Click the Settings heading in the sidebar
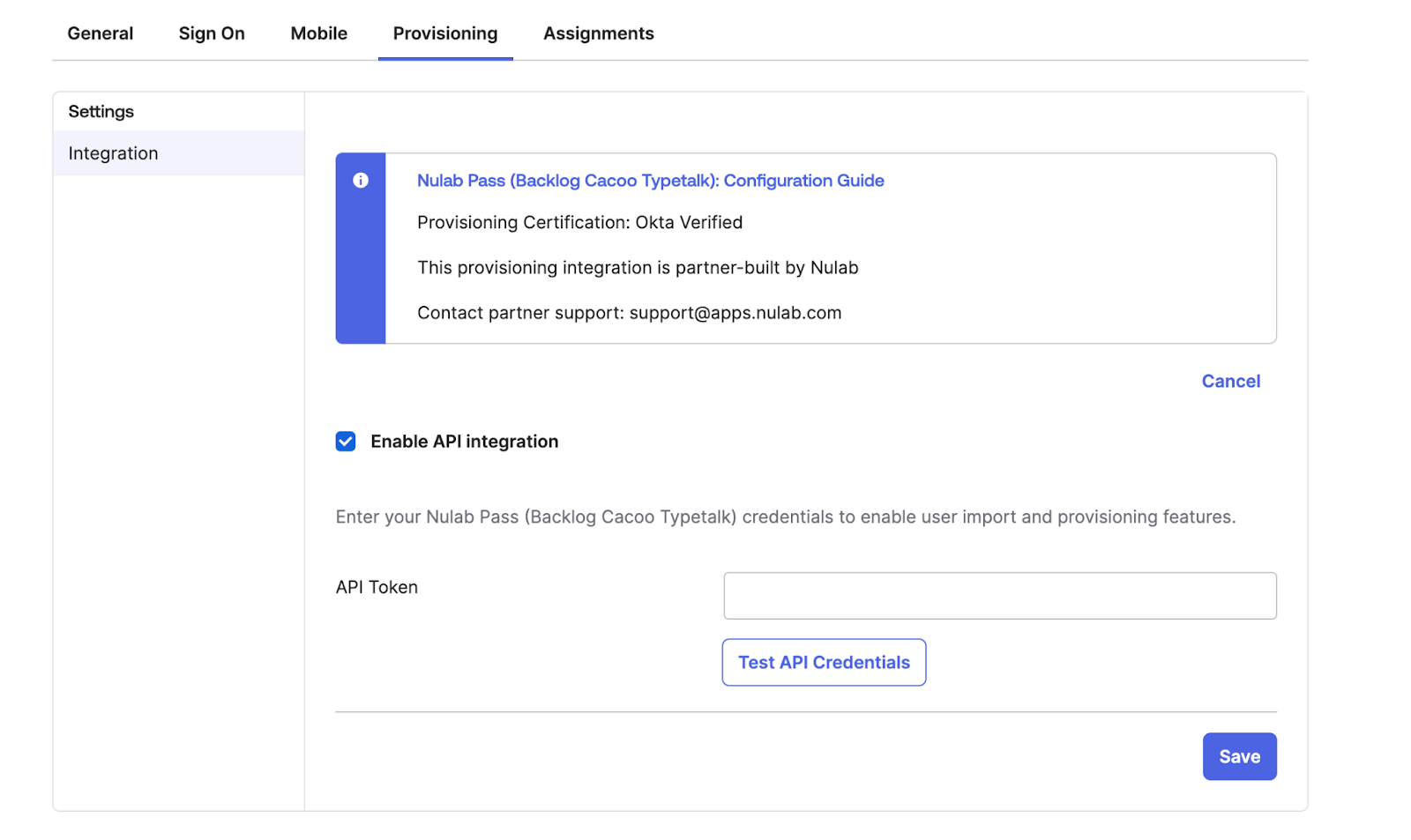Viewport: 1411px width, 840px height. pos(101,112)
